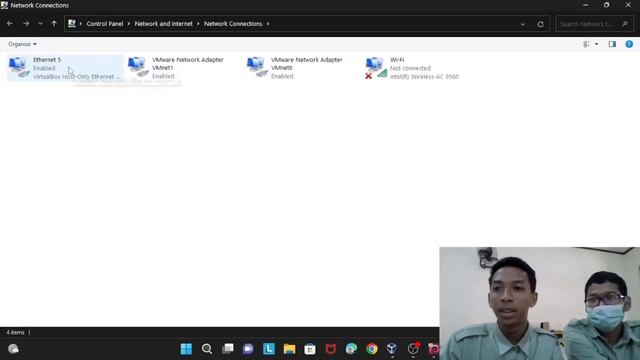The height and width of the screenshot is (360, 640).
Task: Expand chevron after Control Panel breadcrumb
Action: click(x=129, y=24)
